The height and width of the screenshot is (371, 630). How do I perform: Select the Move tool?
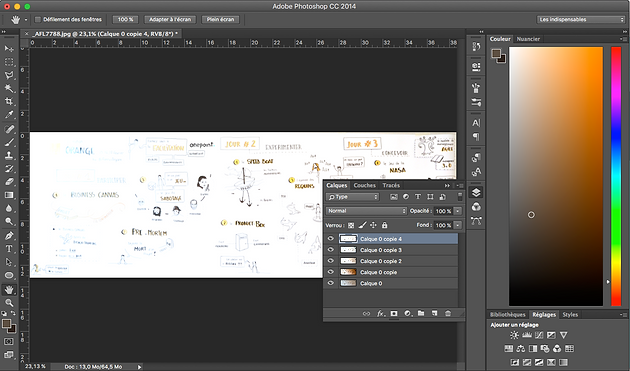(x=9, y=49)
